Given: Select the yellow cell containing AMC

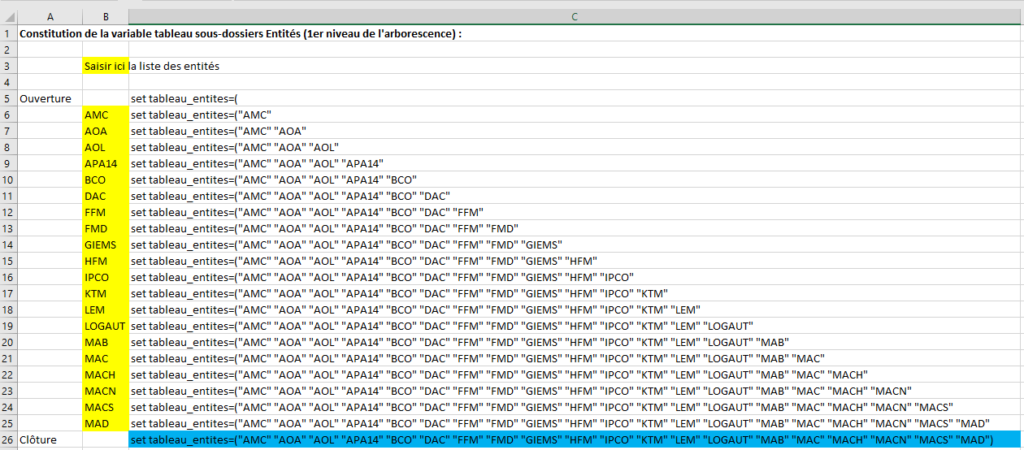Looking at the screenshot, I should (105, 115).
